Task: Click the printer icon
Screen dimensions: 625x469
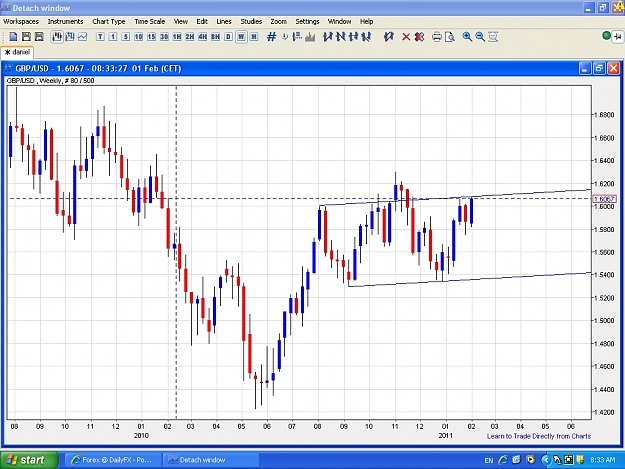Action: (x=437, y=37)
